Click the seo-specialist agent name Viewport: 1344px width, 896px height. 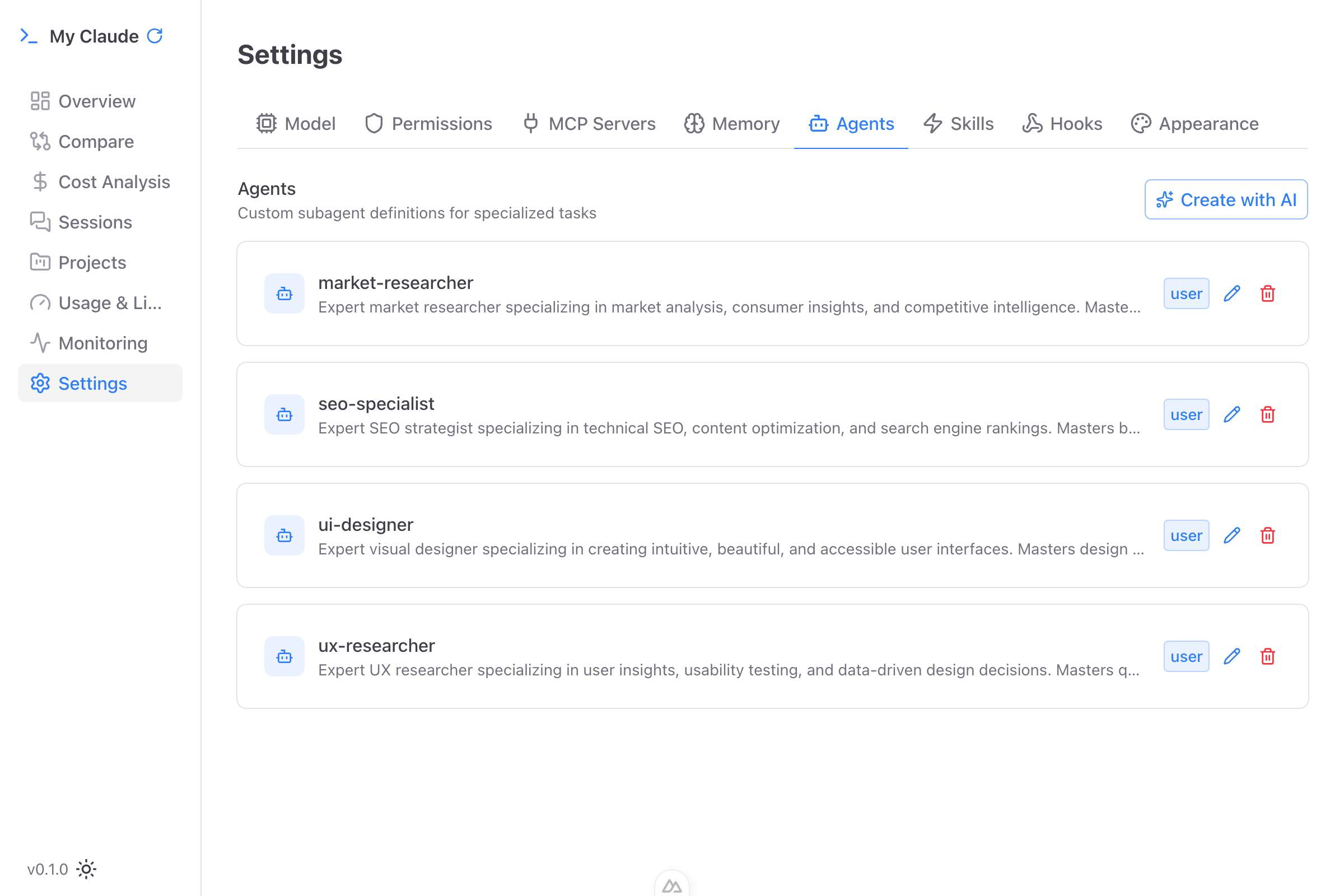pos(376,403)
